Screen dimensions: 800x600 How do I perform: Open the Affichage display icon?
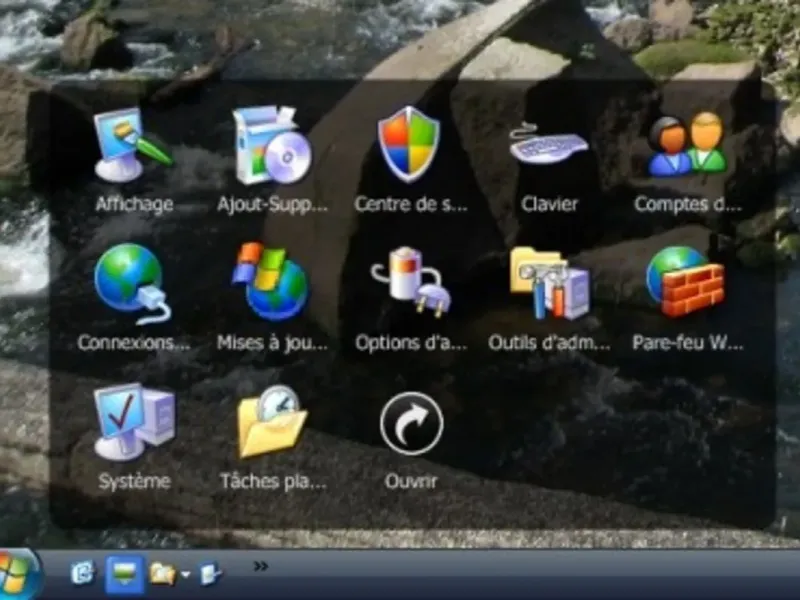click(134, 144)
